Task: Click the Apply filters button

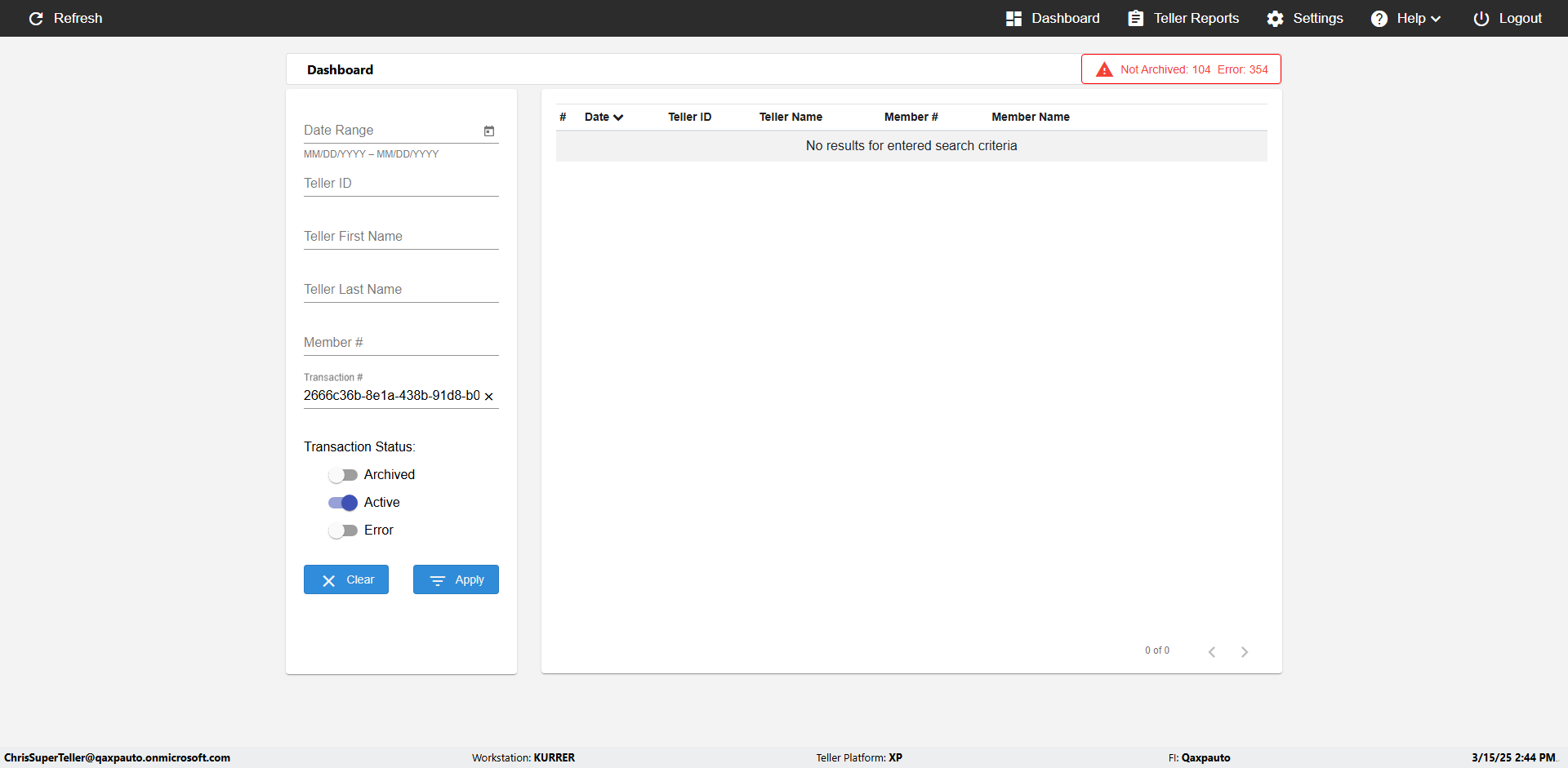Action: pos(456,579)
